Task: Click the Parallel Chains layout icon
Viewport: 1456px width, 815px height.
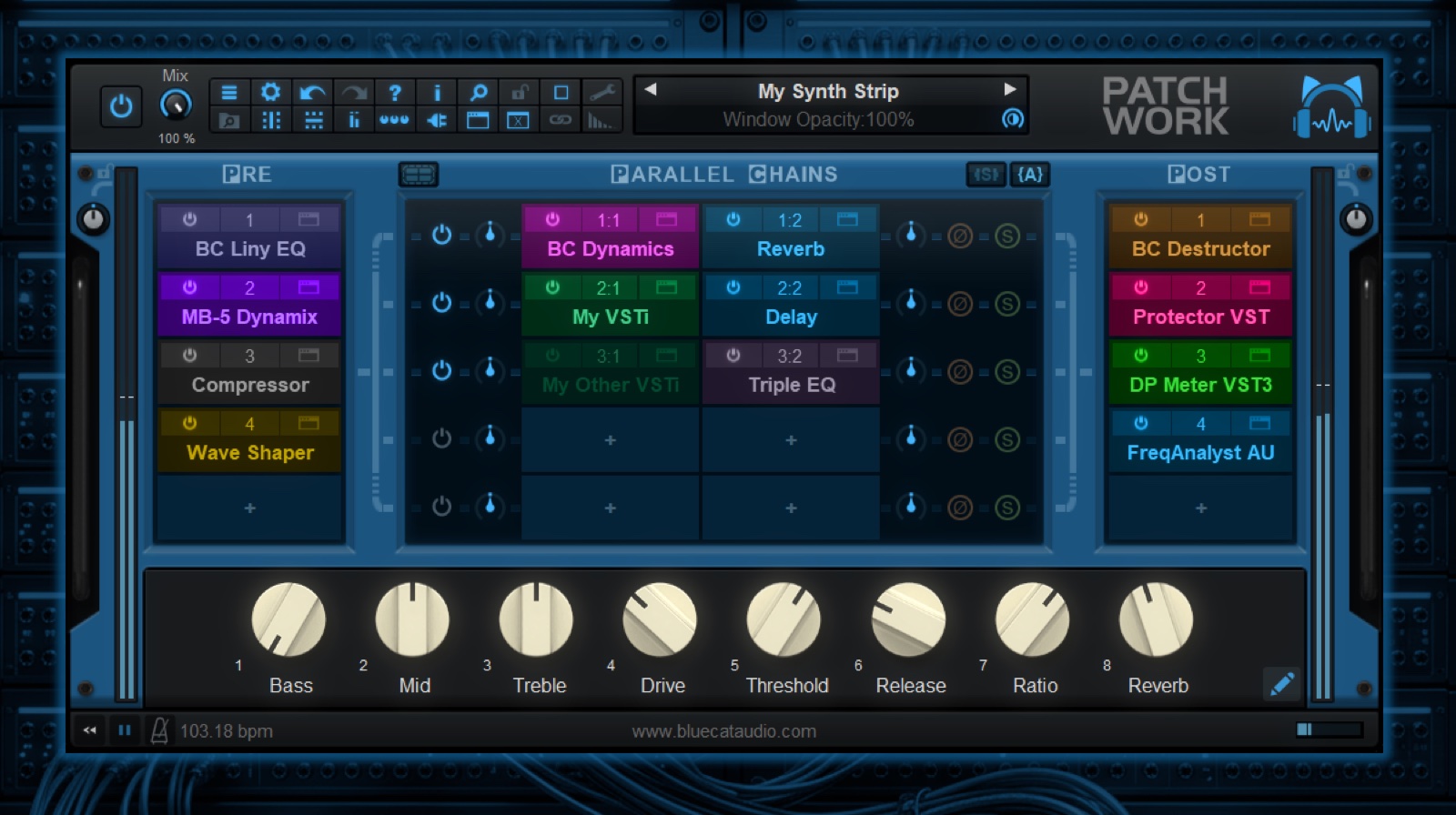Action: [419, 175]
